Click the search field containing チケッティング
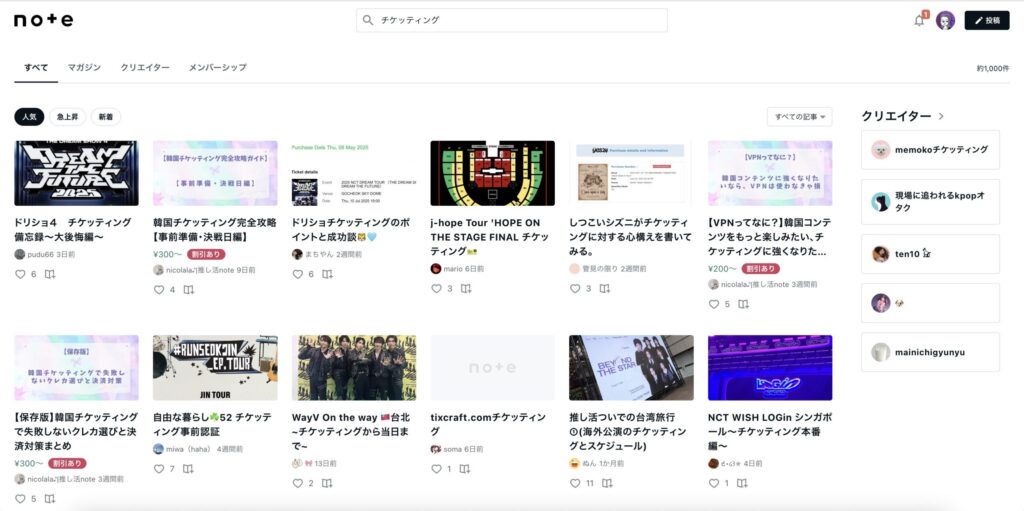The height and width of the screenshot is (511, 1024). click(512, 20)
